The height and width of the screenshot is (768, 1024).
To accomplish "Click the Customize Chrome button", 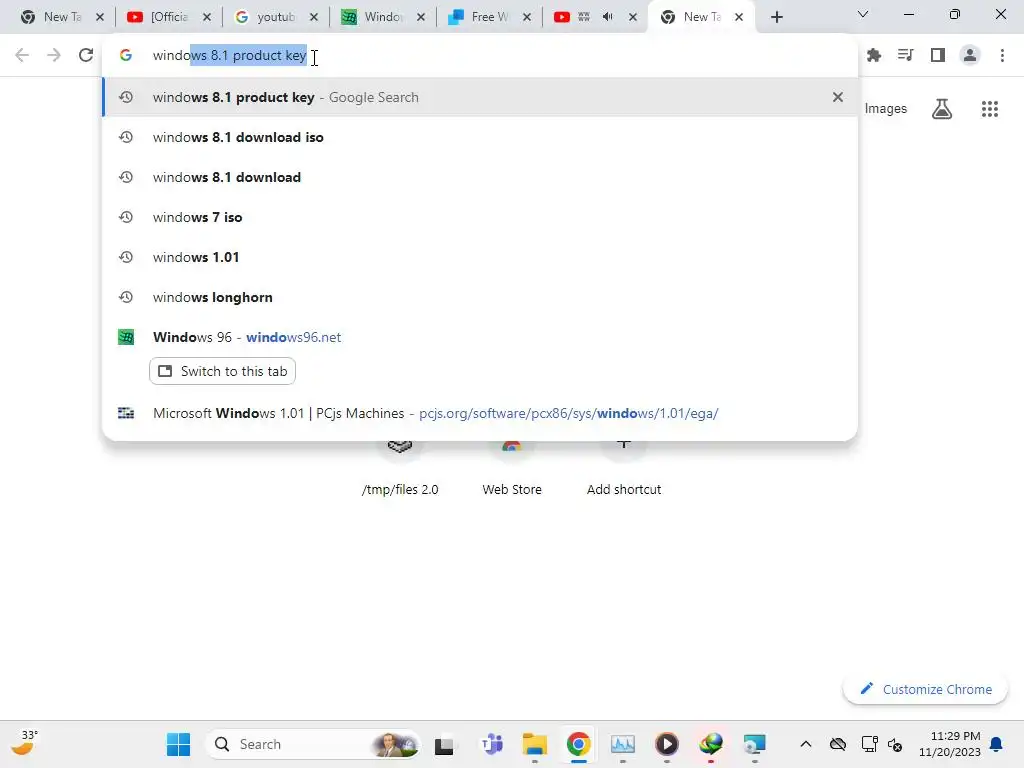I will [x=925, y=689].
